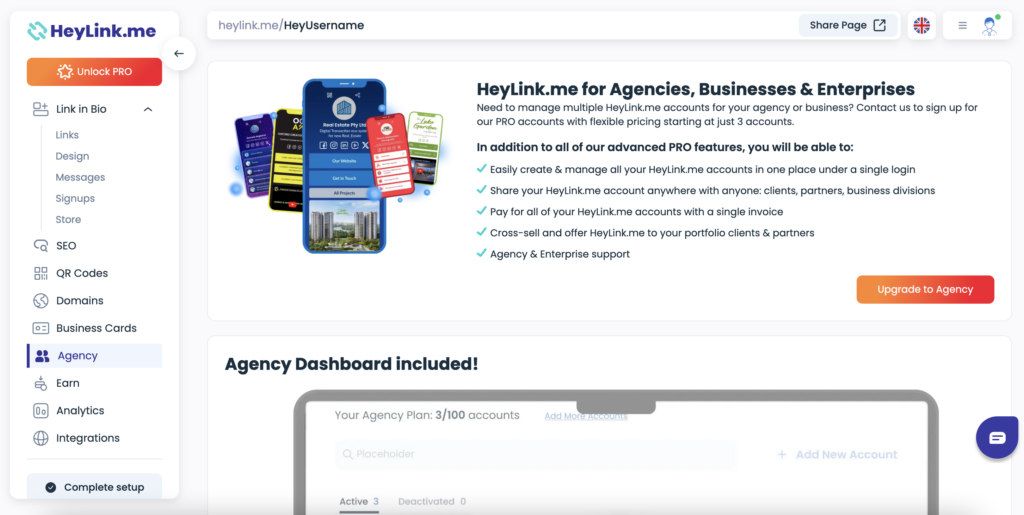Collapse the Link in Bio chevron
The height and width of the screenshot is (515, 1024).
(148, 109)
